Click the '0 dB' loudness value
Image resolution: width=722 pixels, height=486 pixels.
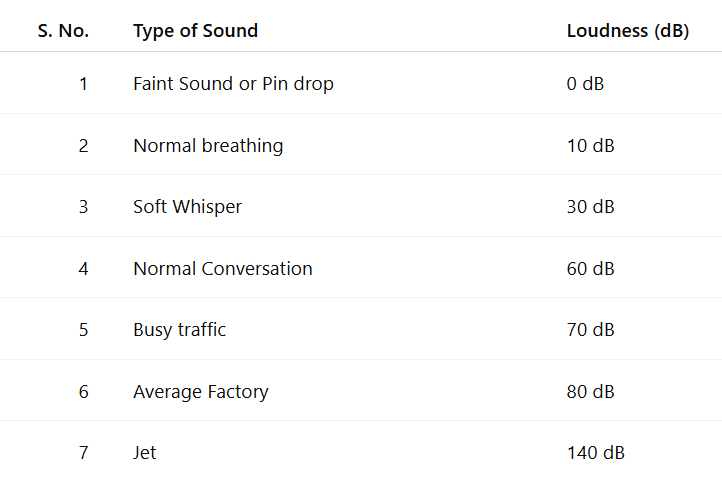585,84
